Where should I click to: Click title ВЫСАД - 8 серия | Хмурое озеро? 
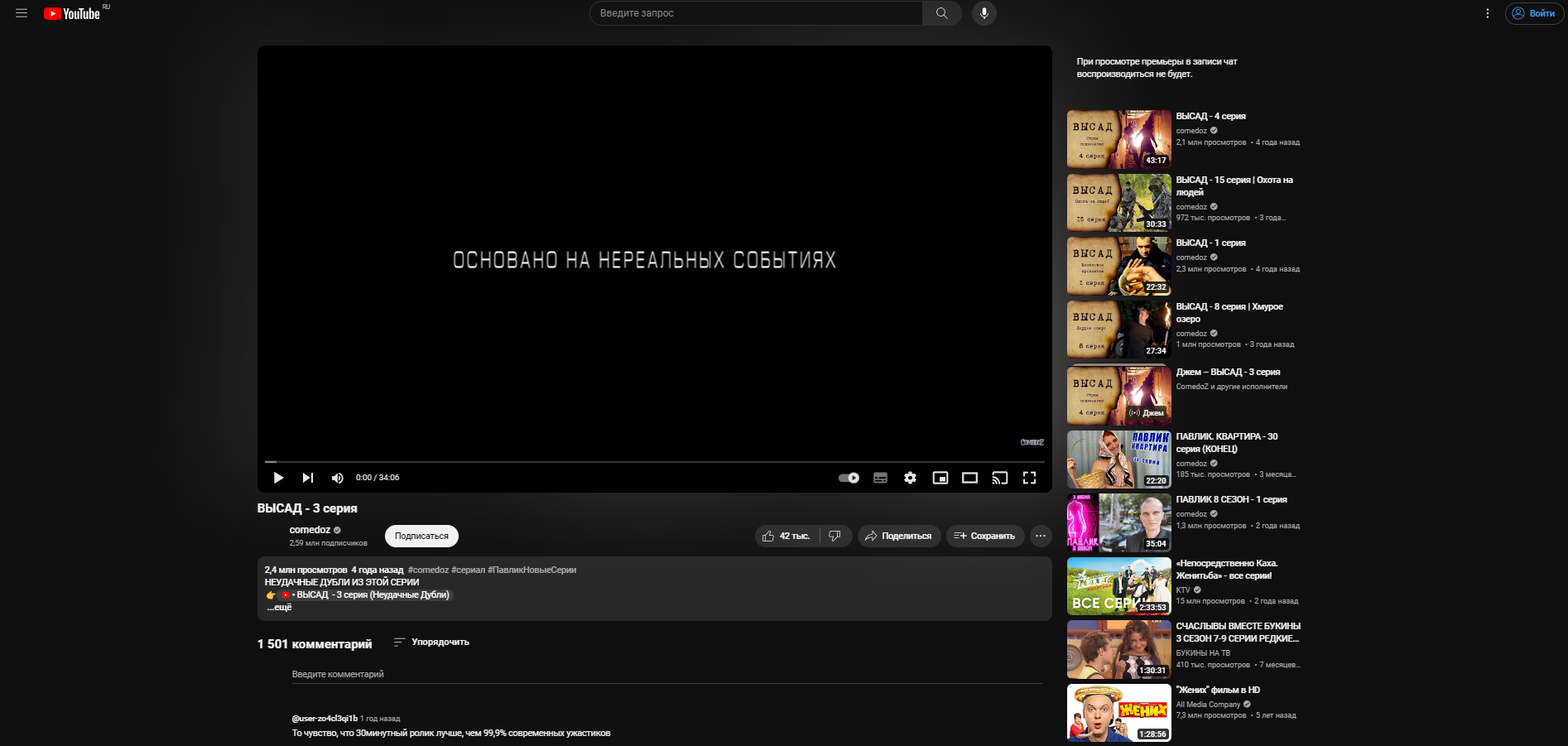(1229, 313)
